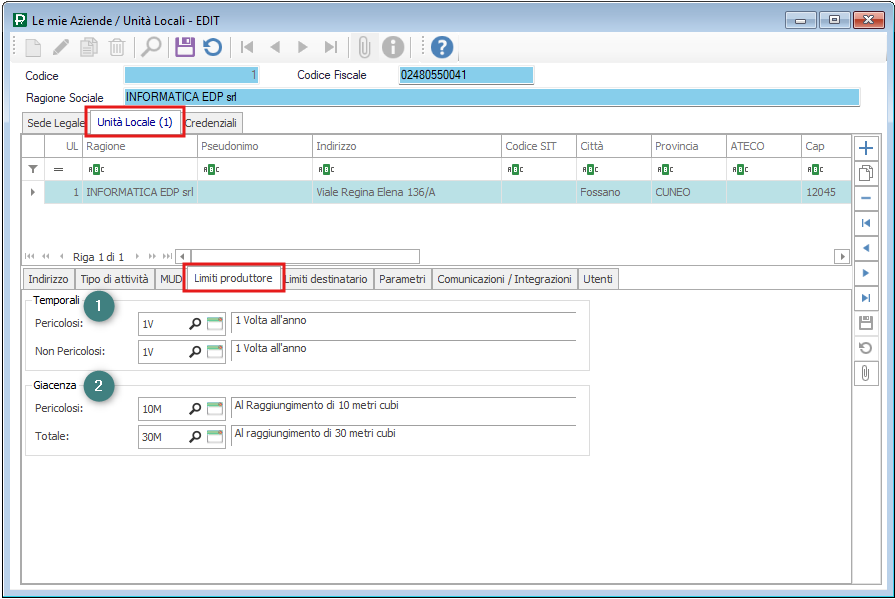The width and height of the screenshot is (895, 599).
Task: Click the attachment paperclip in right sidebar
Action: pos(866,373)
